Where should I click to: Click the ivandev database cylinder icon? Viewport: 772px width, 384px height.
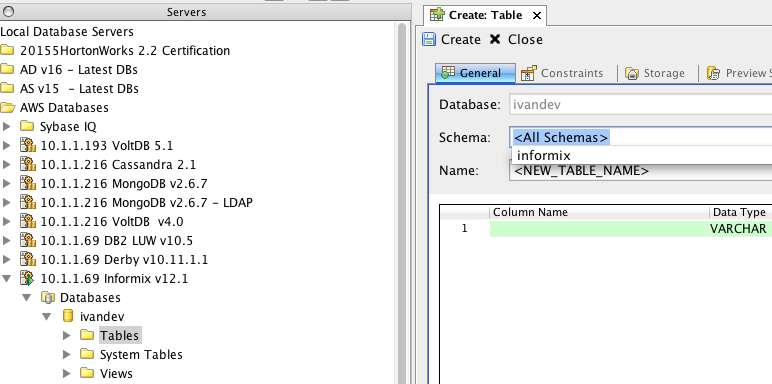pos(68,316)
